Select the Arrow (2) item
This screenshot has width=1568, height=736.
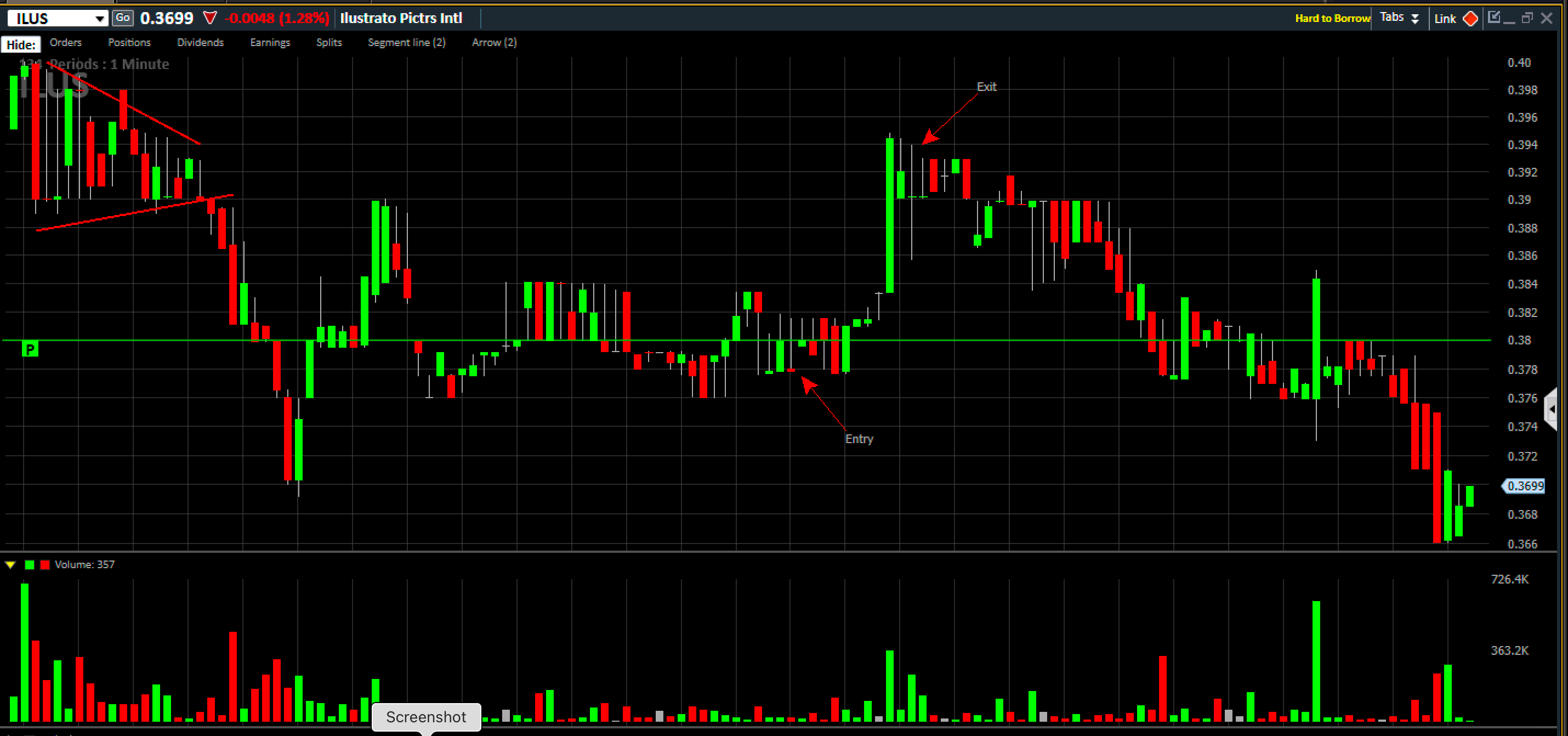(493, 43)
